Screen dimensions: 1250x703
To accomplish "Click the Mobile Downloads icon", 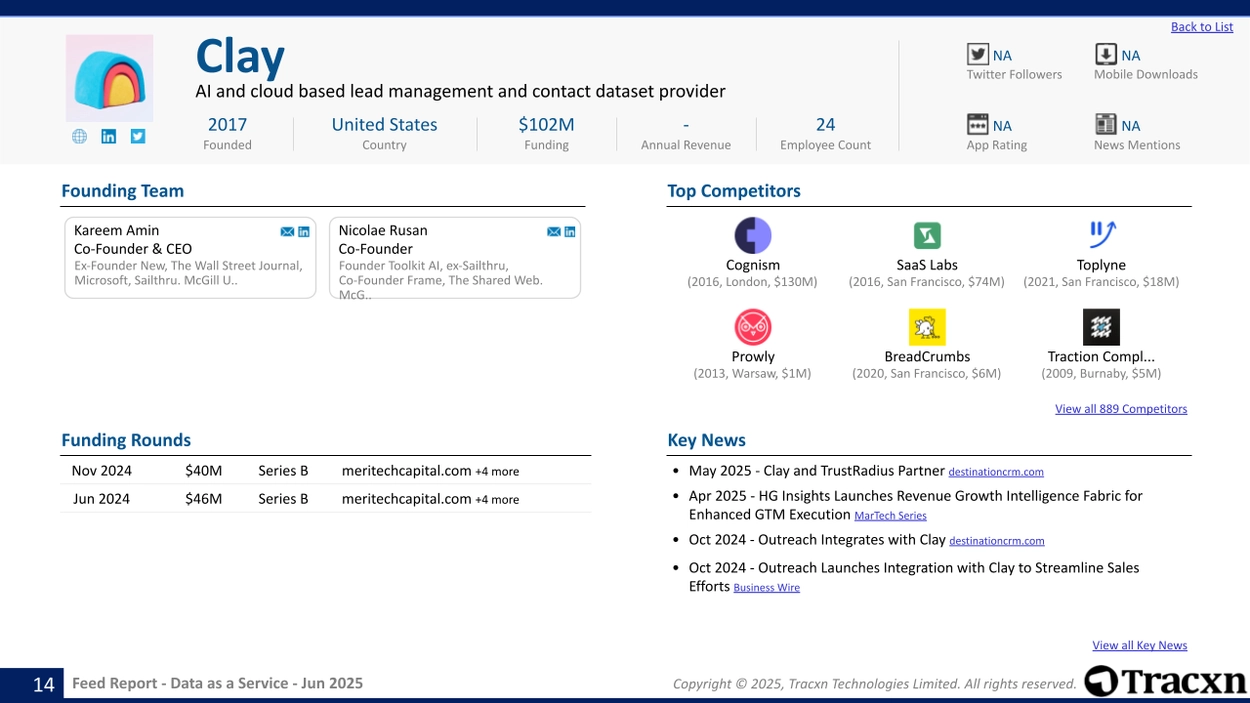I will pos(1105,54).
